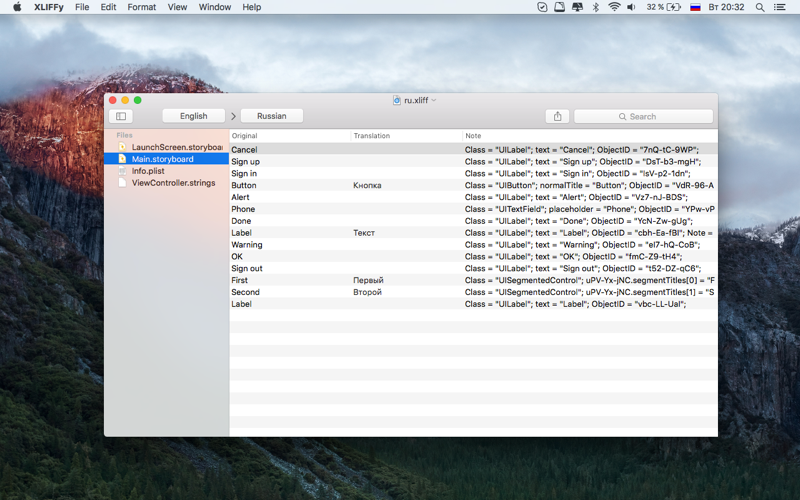Click the Кнопка translation cell
The width and height of the screenshot is (800, 500).
(367, 185)
